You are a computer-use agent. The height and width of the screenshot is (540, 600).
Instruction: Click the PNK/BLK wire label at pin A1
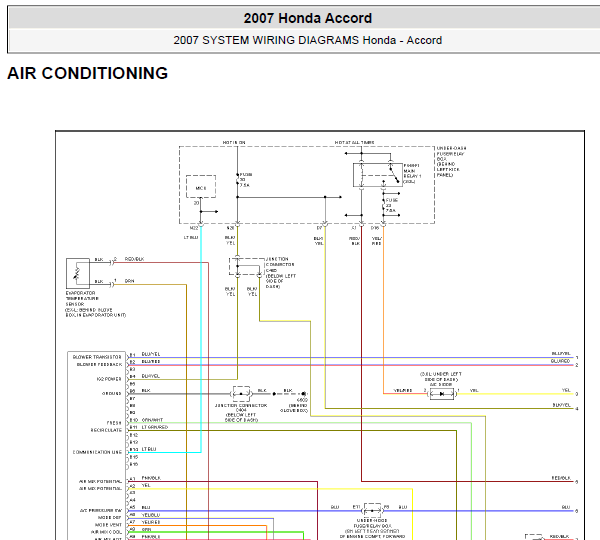(151, 478)
